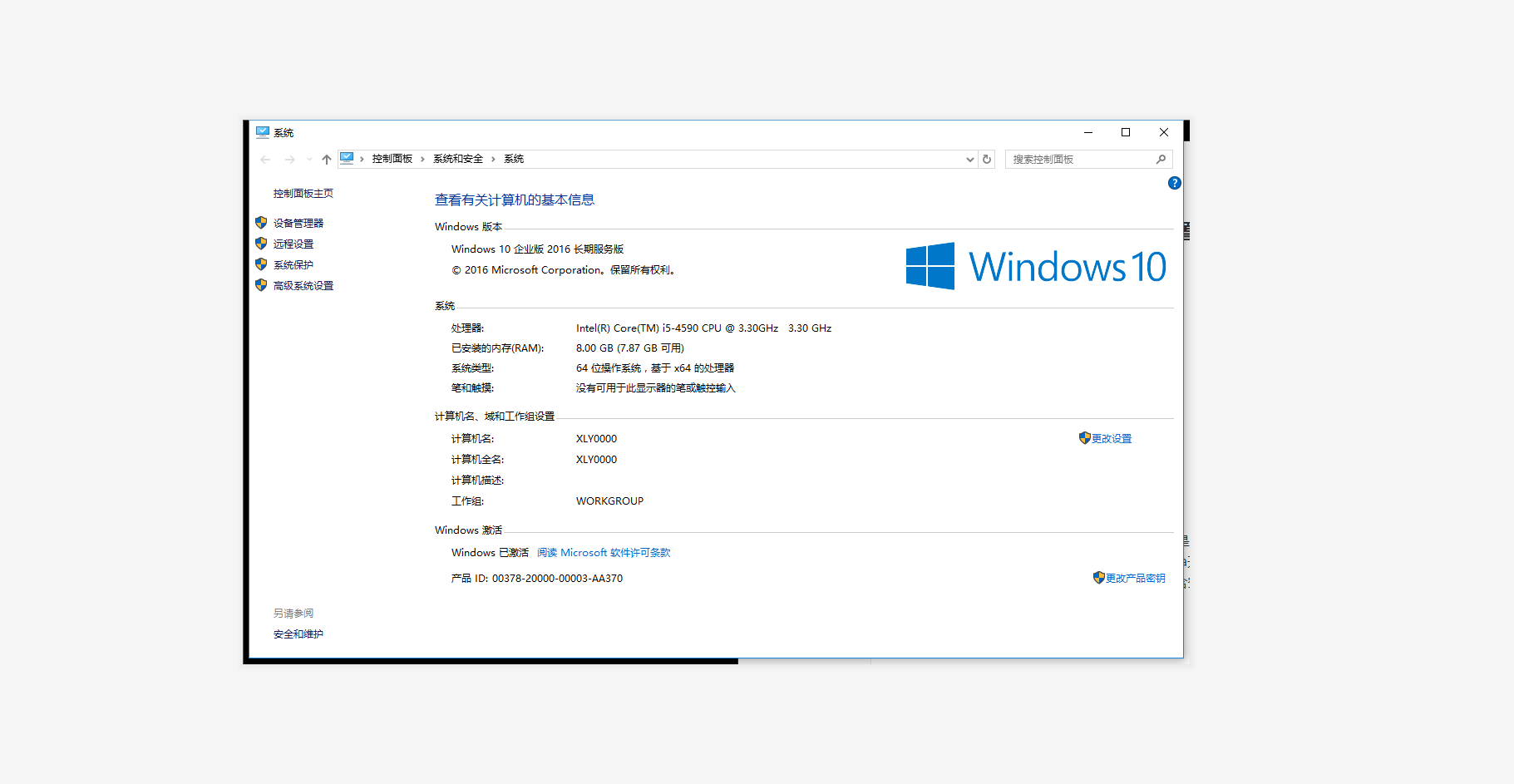1514x784 pixels.
Task: Open 阅读 Microsoft 软件许可条款 link
Action: [x=604, y=552]
